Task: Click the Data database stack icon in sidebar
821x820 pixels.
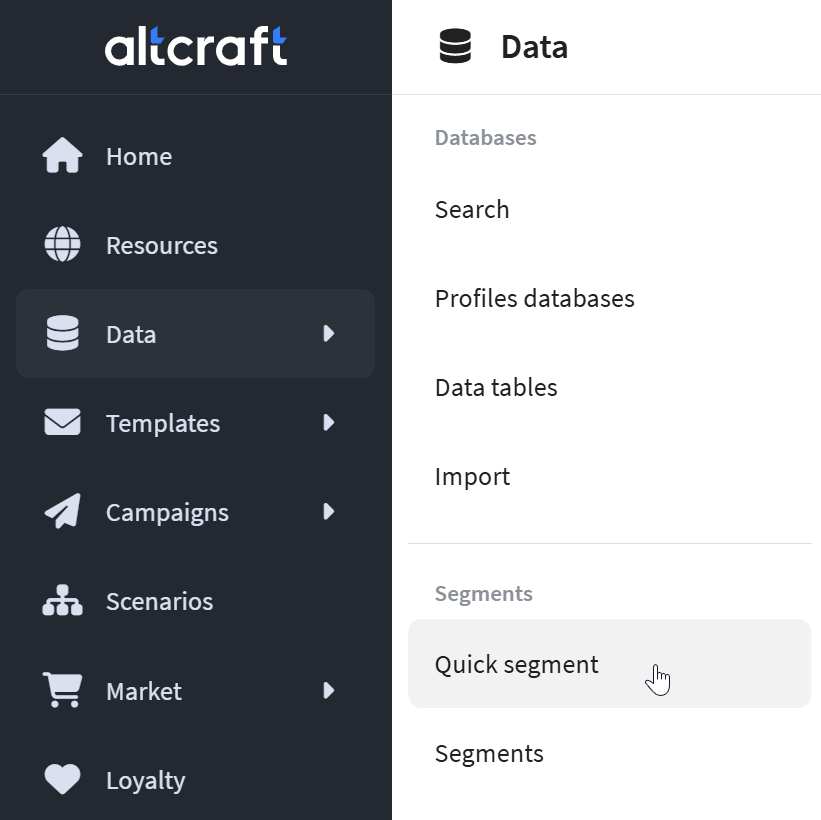Action: [62, 333]
